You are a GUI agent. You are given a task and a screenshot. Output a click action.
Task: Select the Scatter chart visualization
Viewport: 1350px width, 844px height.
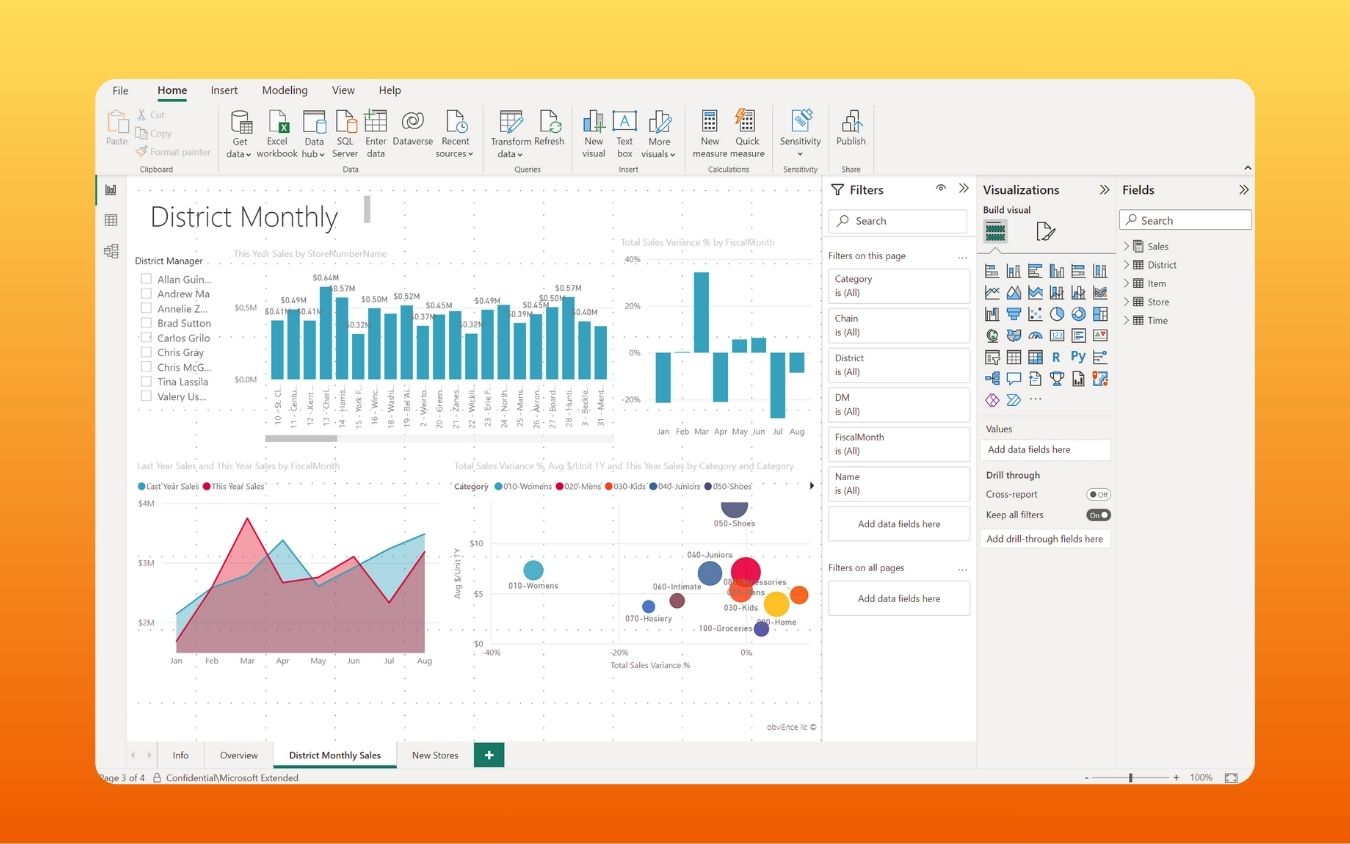(1035, 313)
